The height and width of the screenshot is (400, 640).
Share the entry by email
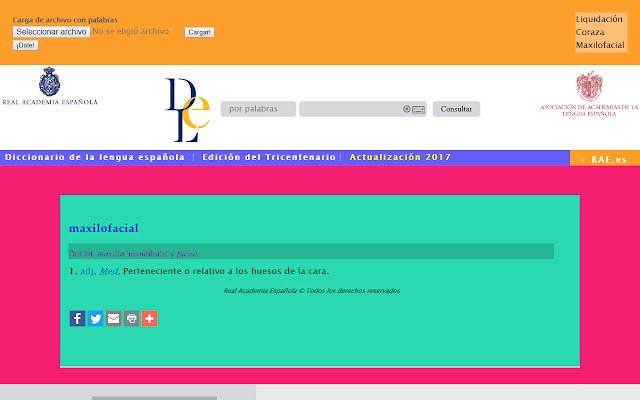(113, 318)
